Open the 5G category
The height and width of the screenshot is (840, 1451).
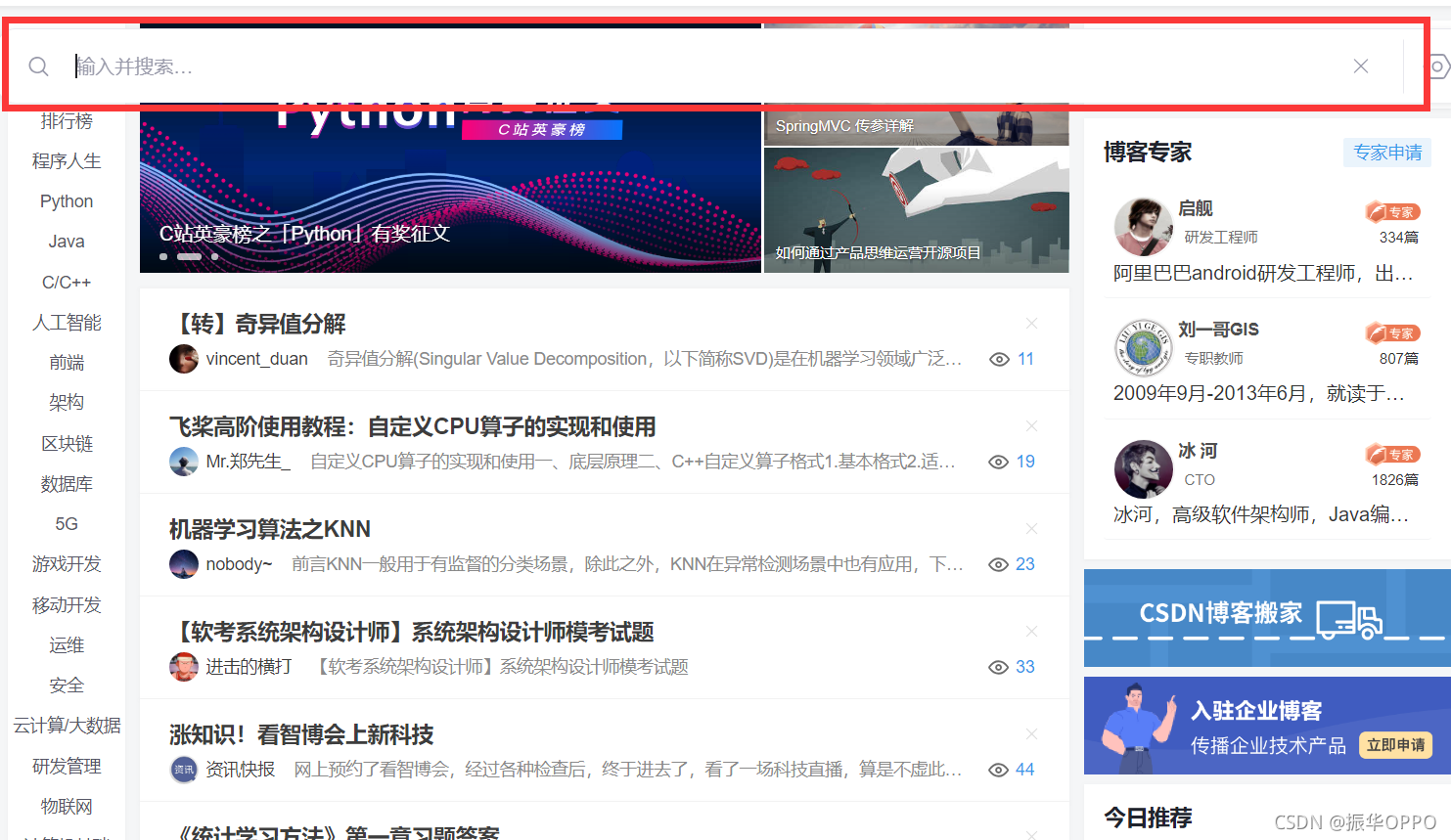pyautogui.click(x=67, y=524)
